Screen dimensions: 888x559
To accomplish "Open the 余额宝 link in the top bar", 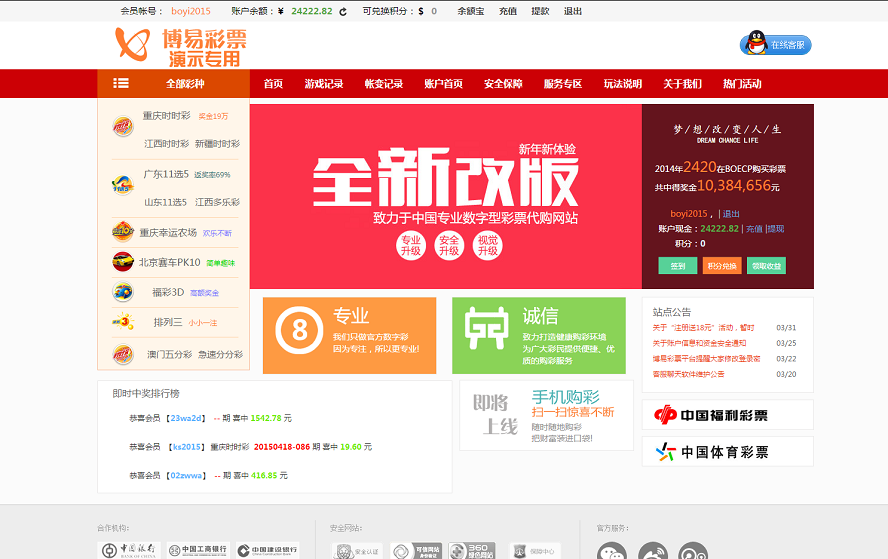I will (471, 12).
